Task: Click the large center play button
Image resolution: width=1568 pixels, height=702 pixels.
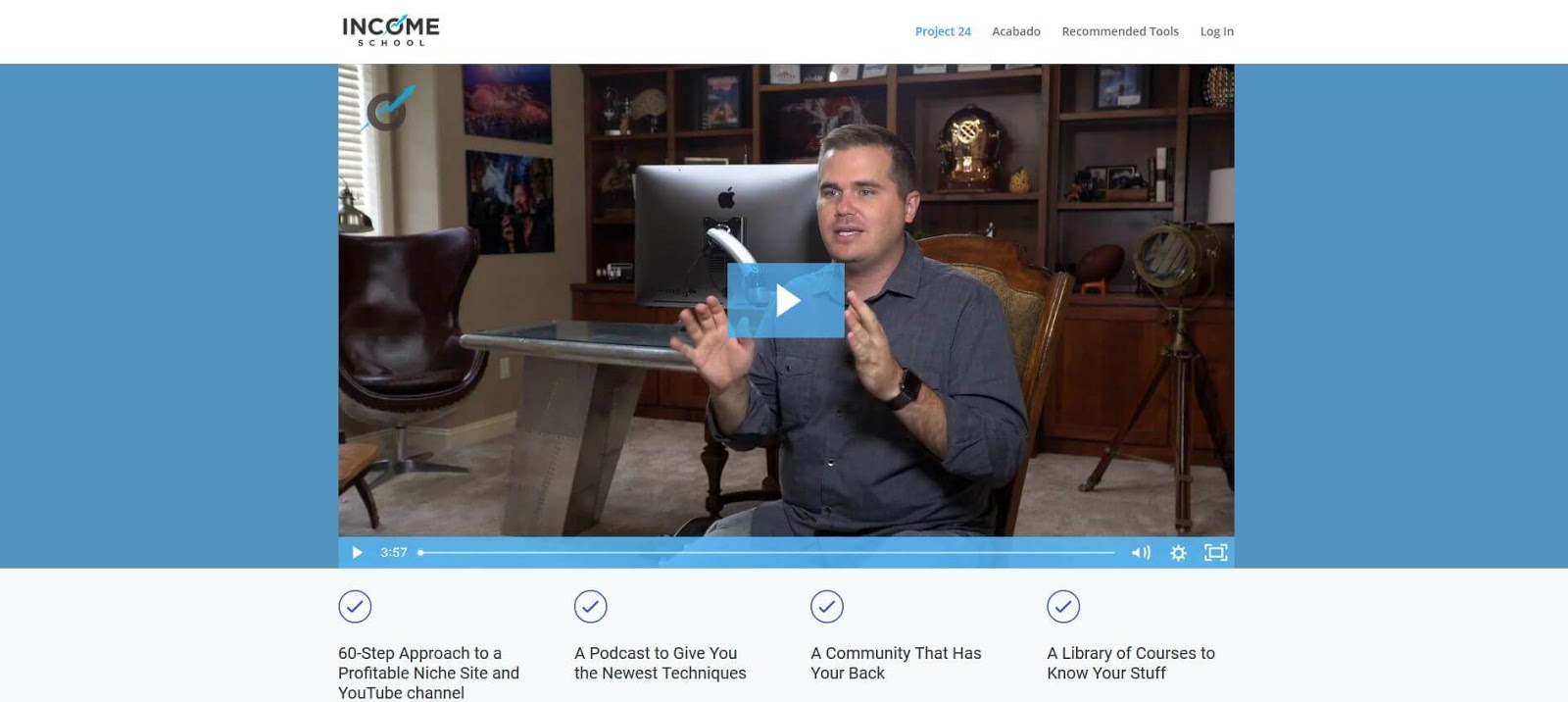Action: pyautogui.click(x=786, y=300)
